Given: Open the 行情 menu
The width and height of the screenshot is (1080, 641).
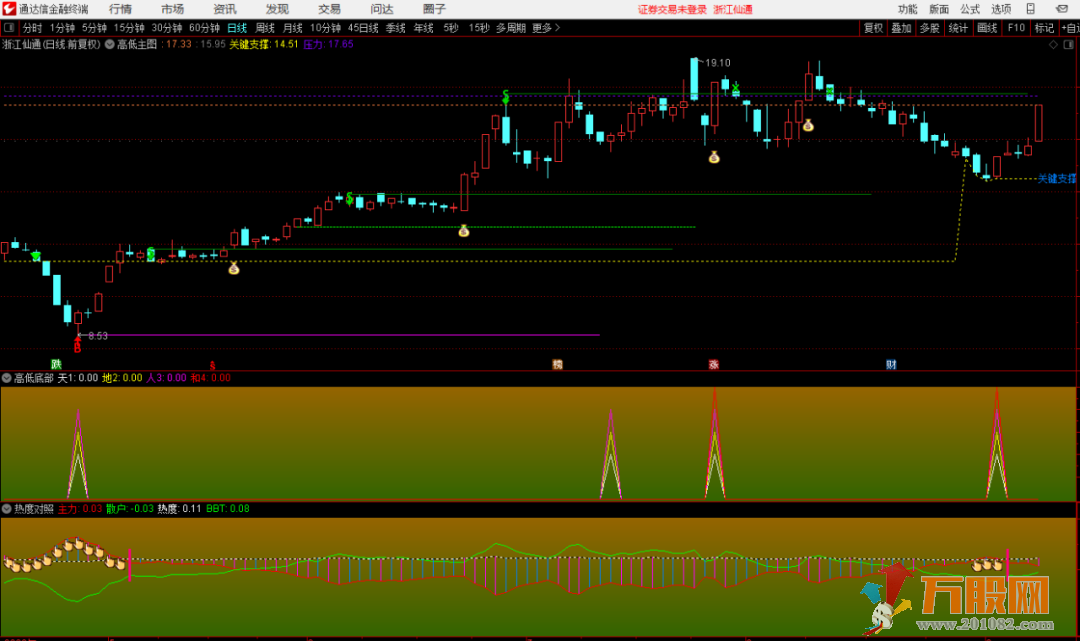Looking at the screenshot, I should pos(120,9).
